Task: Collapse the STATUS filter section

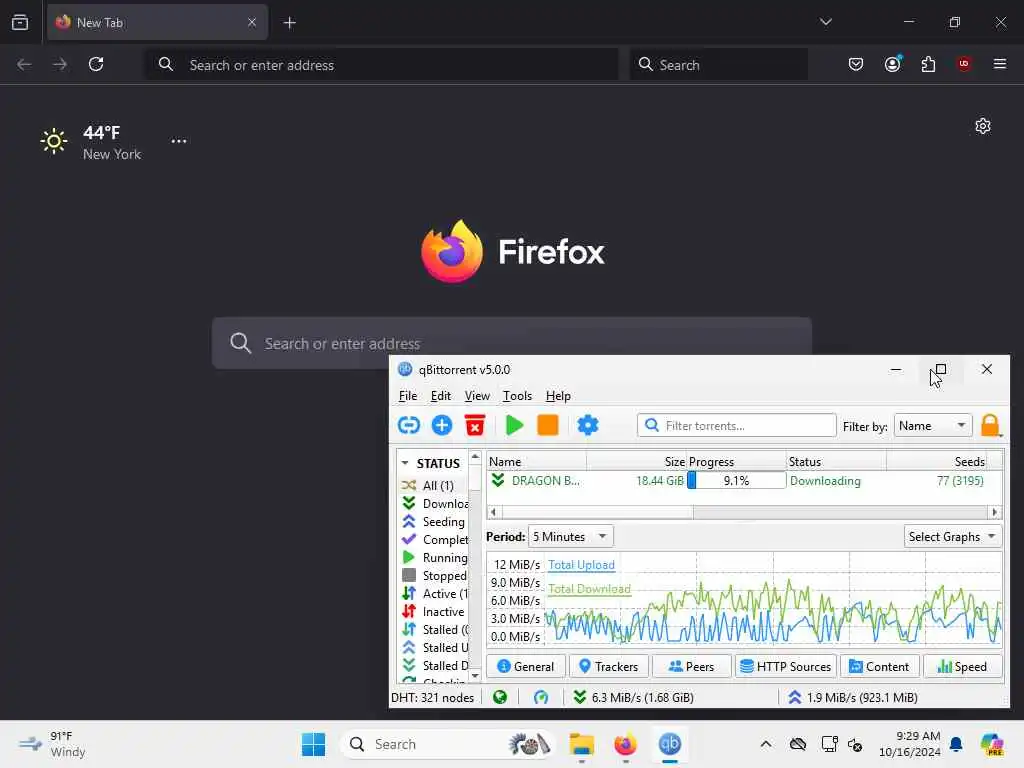Action: [x=405, y=463]
